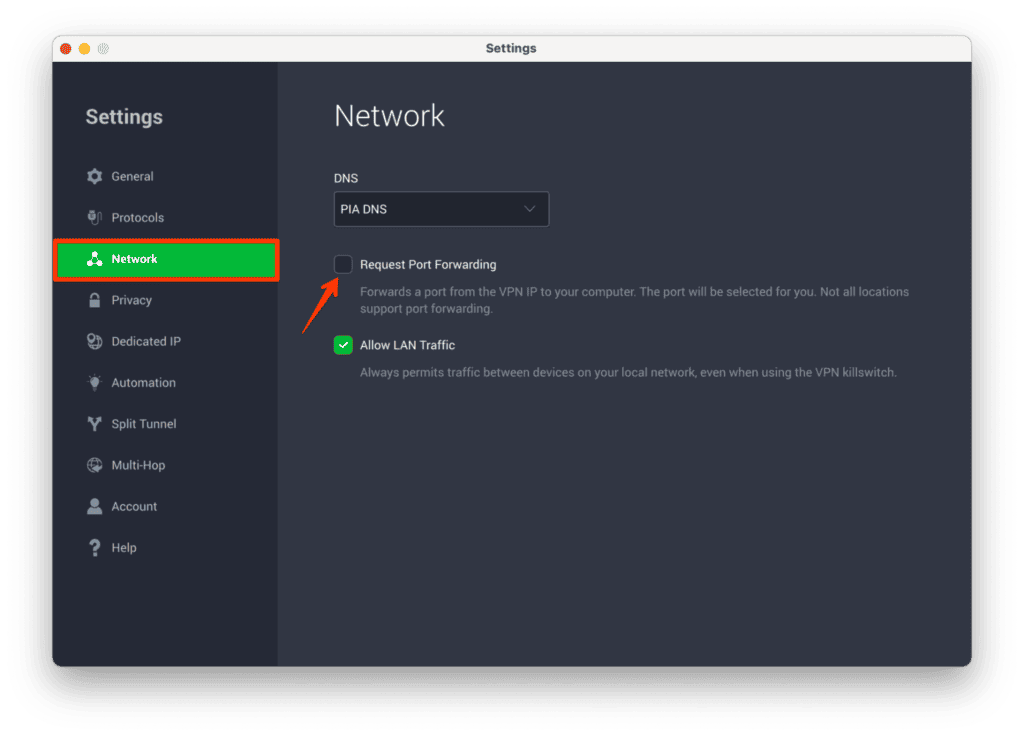This screenshot has height=736, width=1024.
Task: Click the Account person icon
Action: tap(95, 506)
